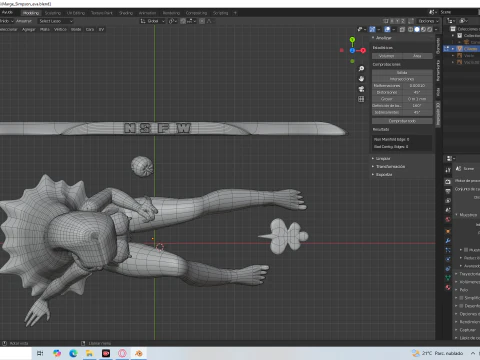Open the Material properties tab icon
This screenshot has height=360, width=480.
click(x=448, y=287)
